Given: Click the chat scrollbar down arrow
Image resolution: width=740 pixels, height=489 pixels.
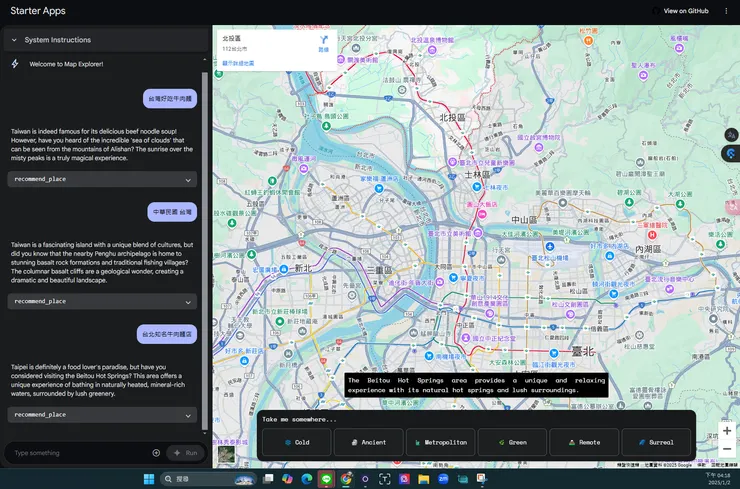Looking at the screenshot, I should pos(204,432).
